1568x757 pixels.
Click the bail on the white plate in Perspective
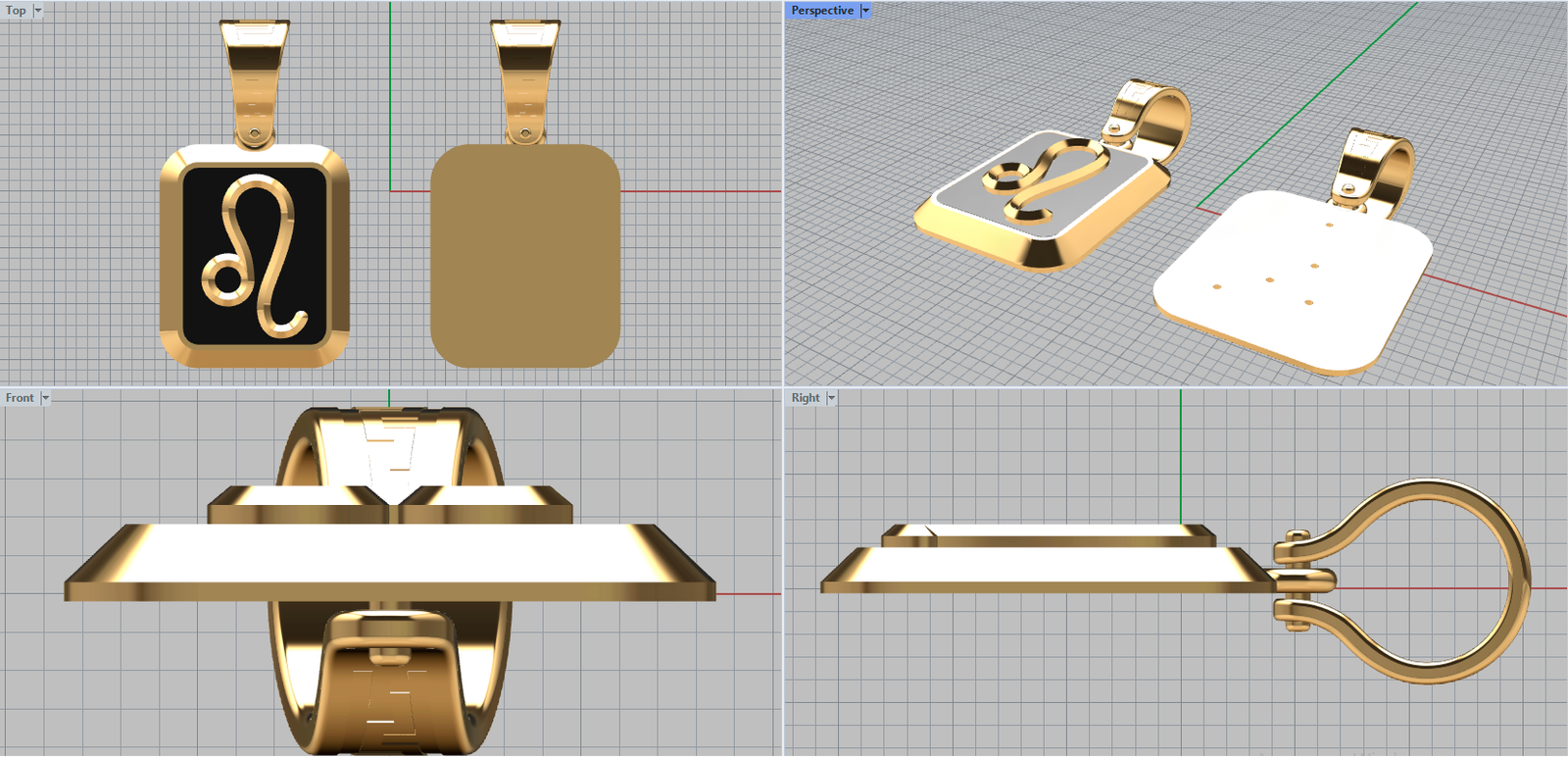pos(1372,167)
